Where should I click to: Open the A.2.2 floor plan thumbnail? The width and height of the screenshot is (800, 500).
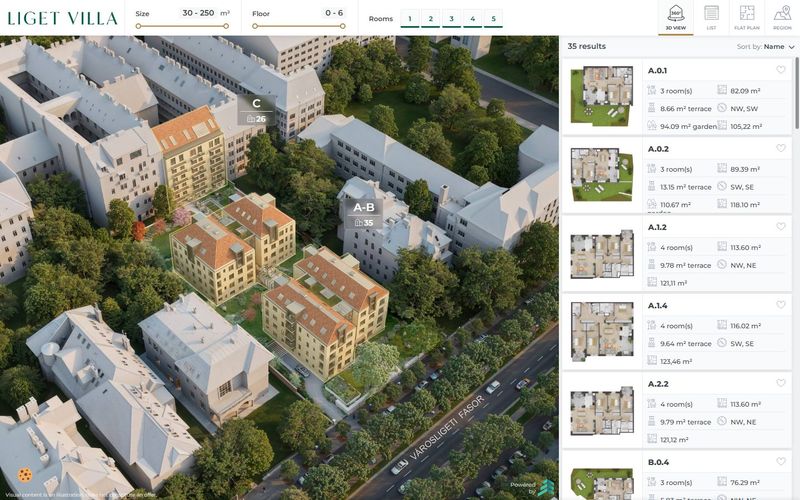(602, 411)
